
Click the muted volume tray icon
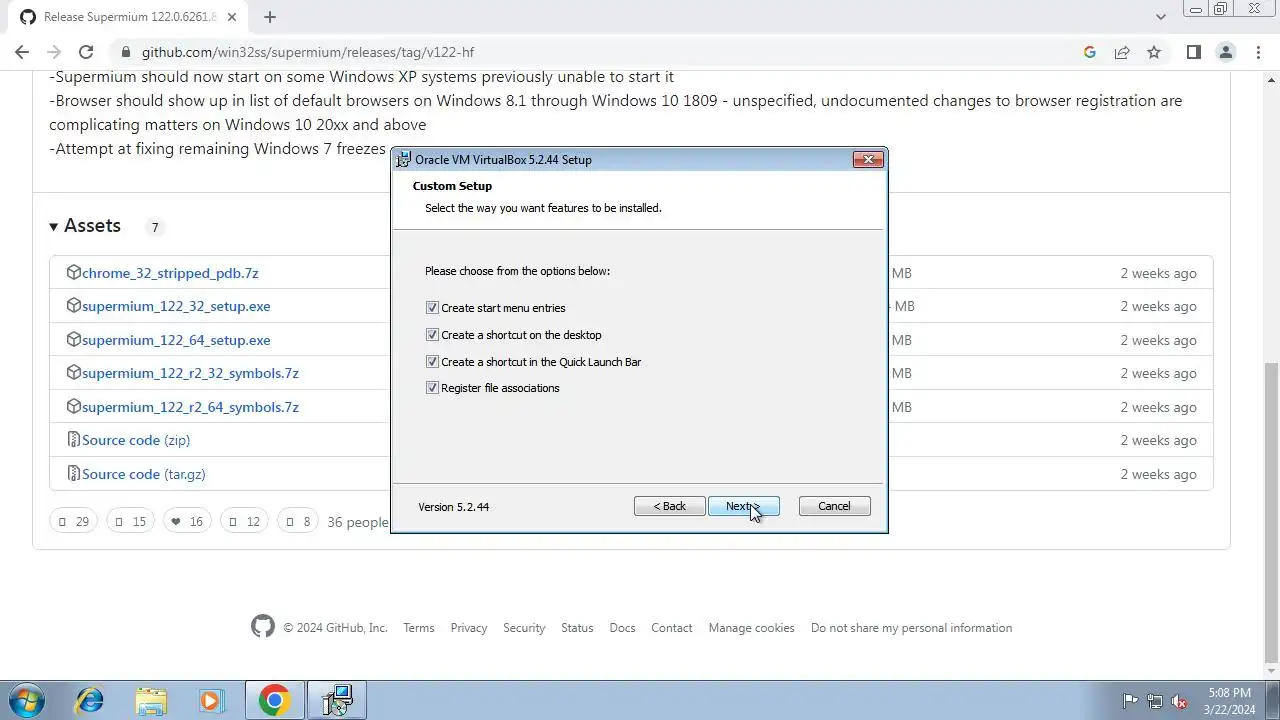1179,701
